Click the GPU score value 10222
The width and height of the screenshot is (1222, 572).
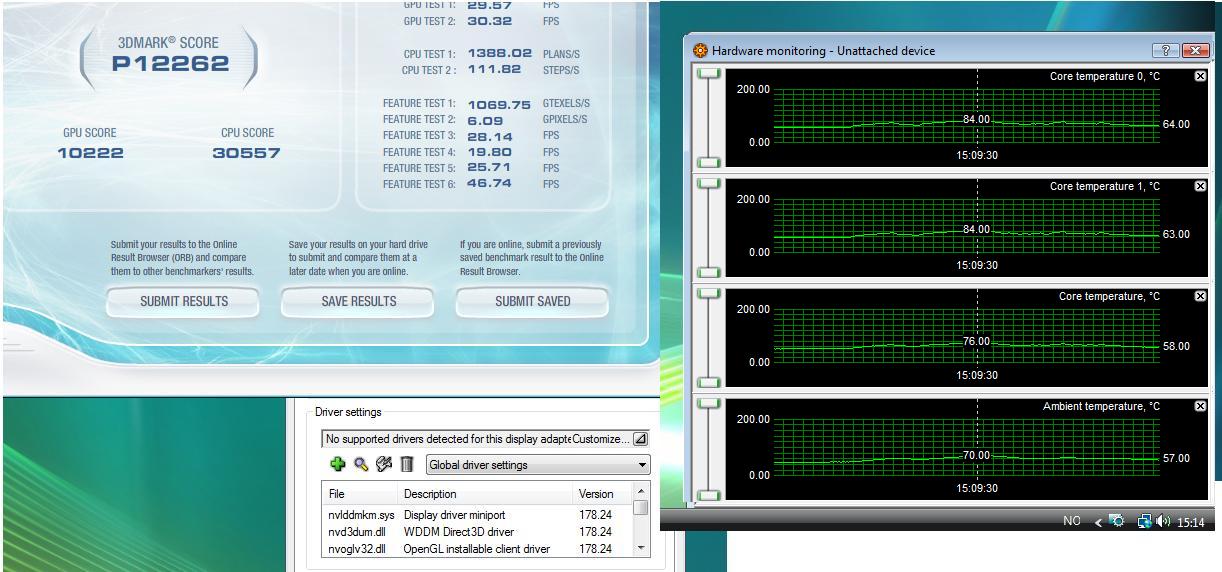(x=91, y=153)
